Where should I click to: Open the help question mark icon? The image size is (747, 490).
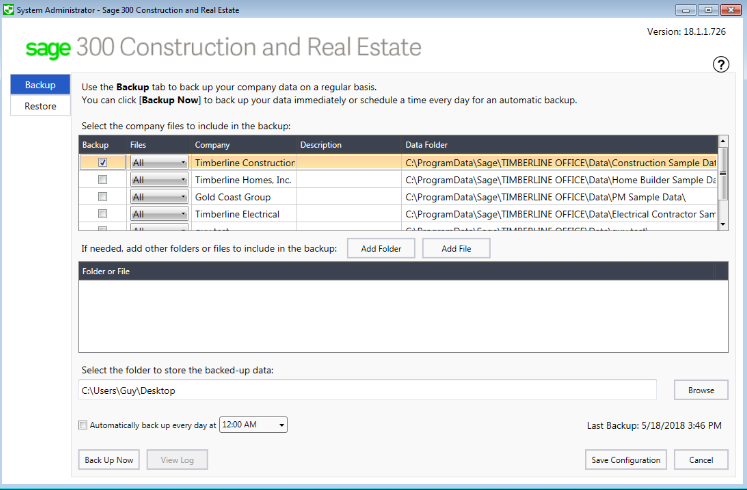[721, 64]
